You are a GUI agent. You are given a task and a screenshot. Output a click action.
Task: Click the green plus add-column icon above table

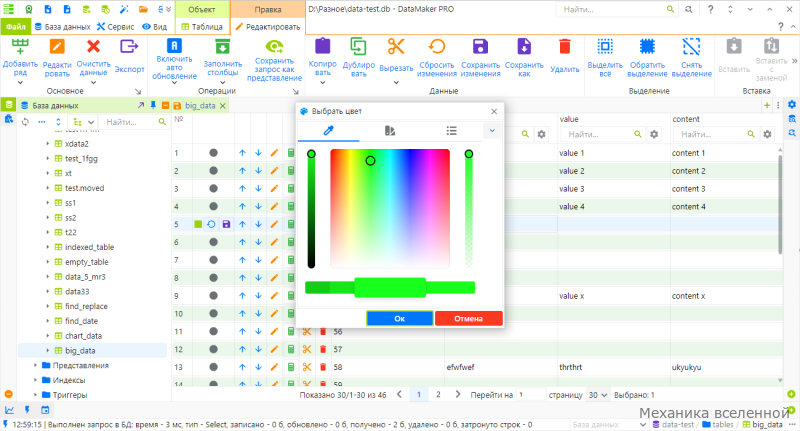767,105
